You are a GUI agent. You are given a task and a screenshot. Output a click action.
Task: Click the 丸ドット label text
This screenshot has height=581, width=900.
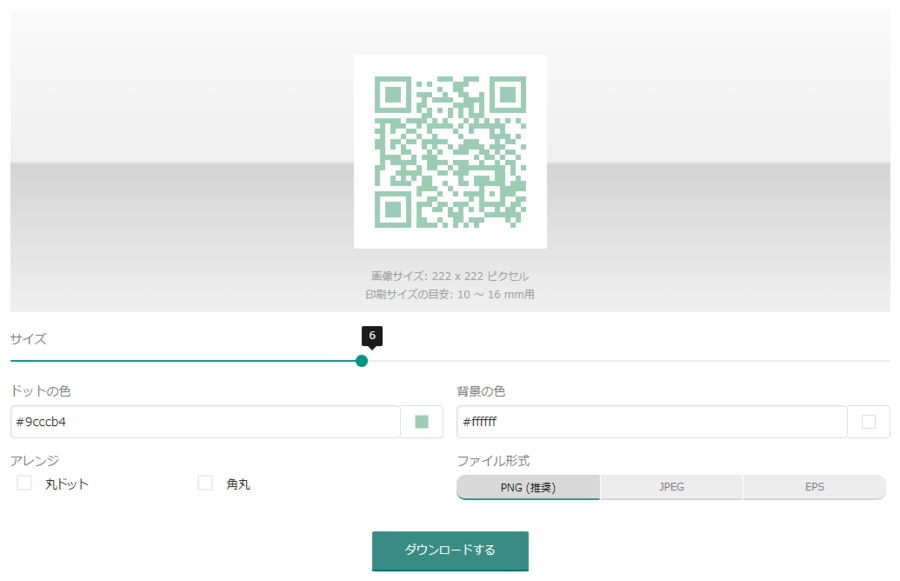click(67, 484)
